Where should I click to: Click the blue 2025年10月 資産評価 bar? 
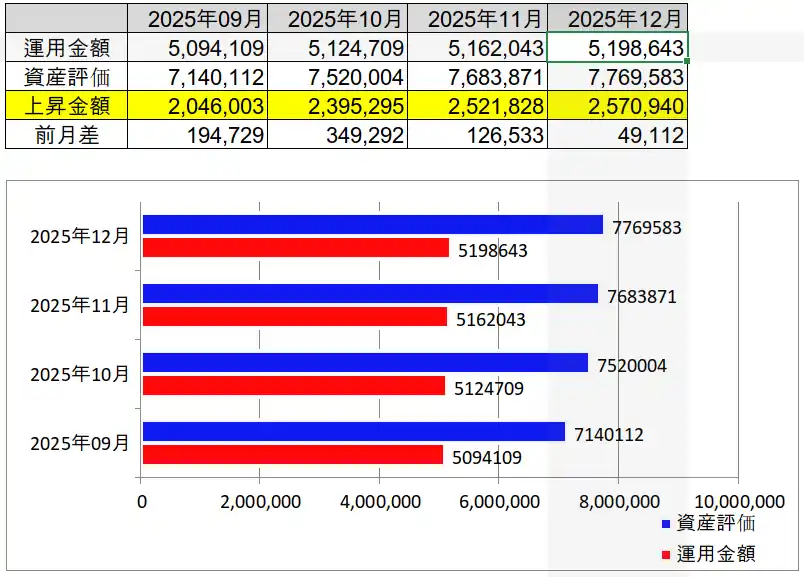click(x=365, y=363)
